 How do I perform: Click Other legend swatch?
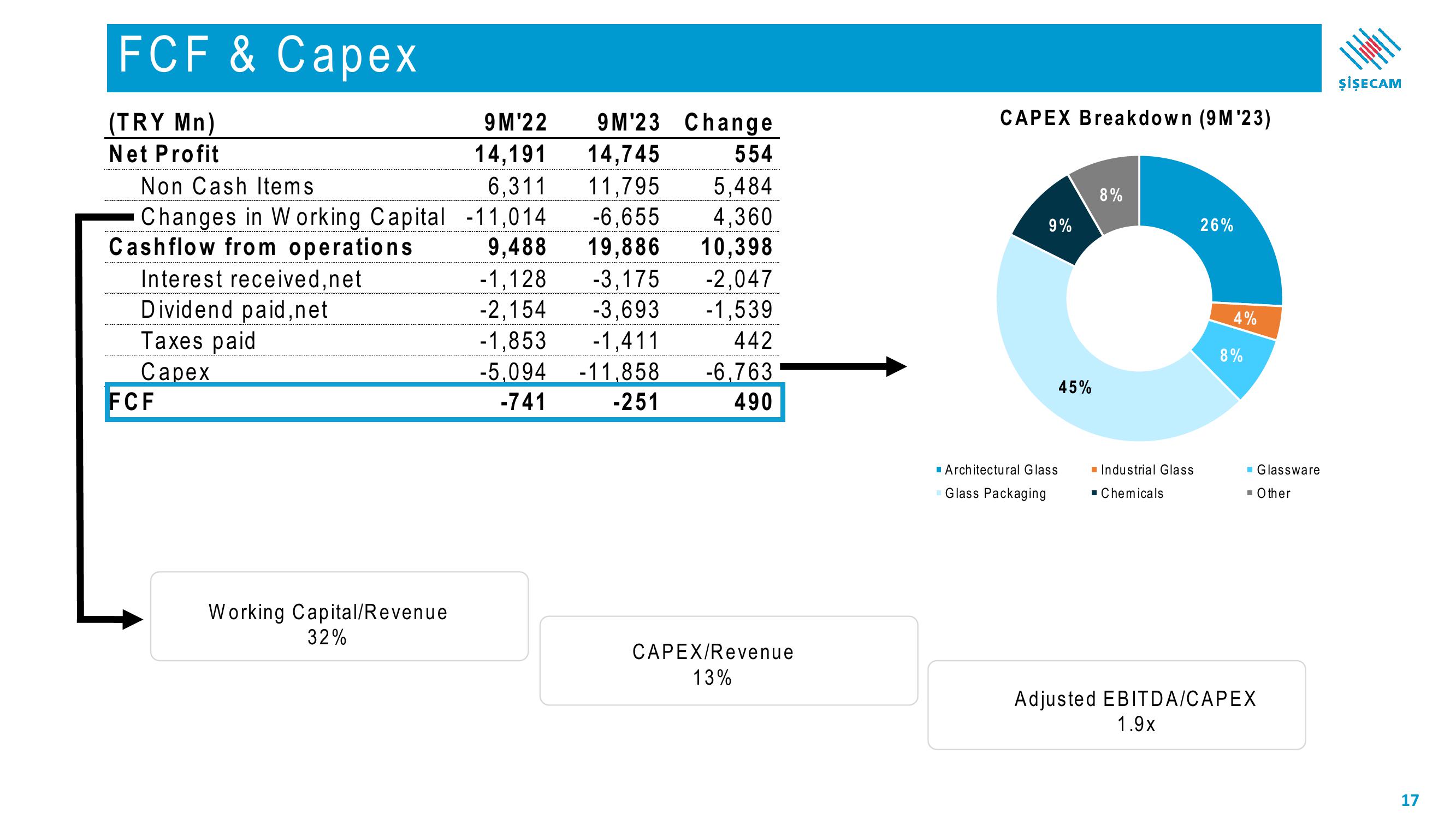[1250, 493]
